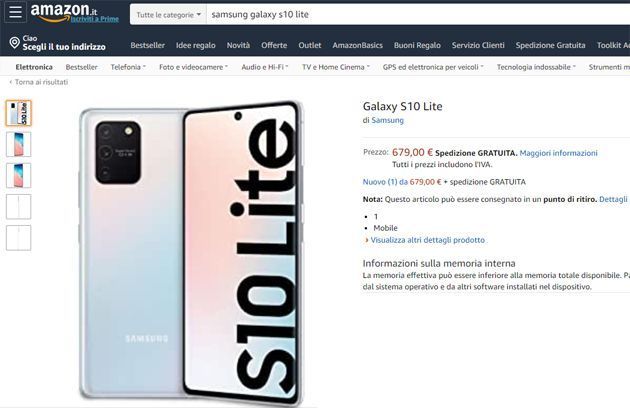This screenshot has height=408, width=630.
Task: Expand TV e Home Cinema menu
Action: pyautogui.click(x=335, y=67)
